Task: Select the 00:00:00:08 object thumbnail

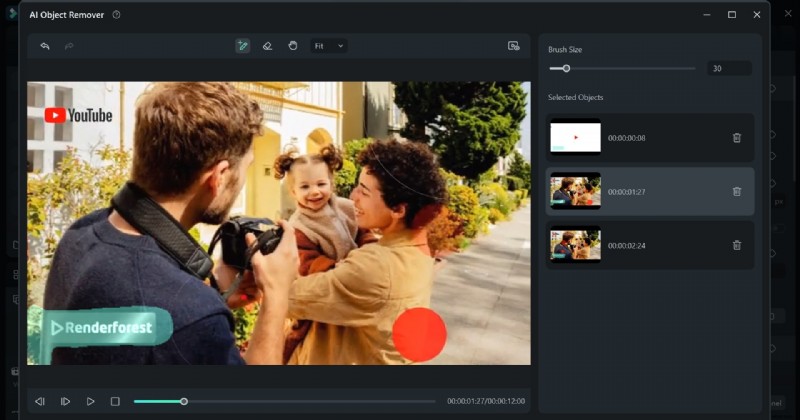Action: pos(575,138)
